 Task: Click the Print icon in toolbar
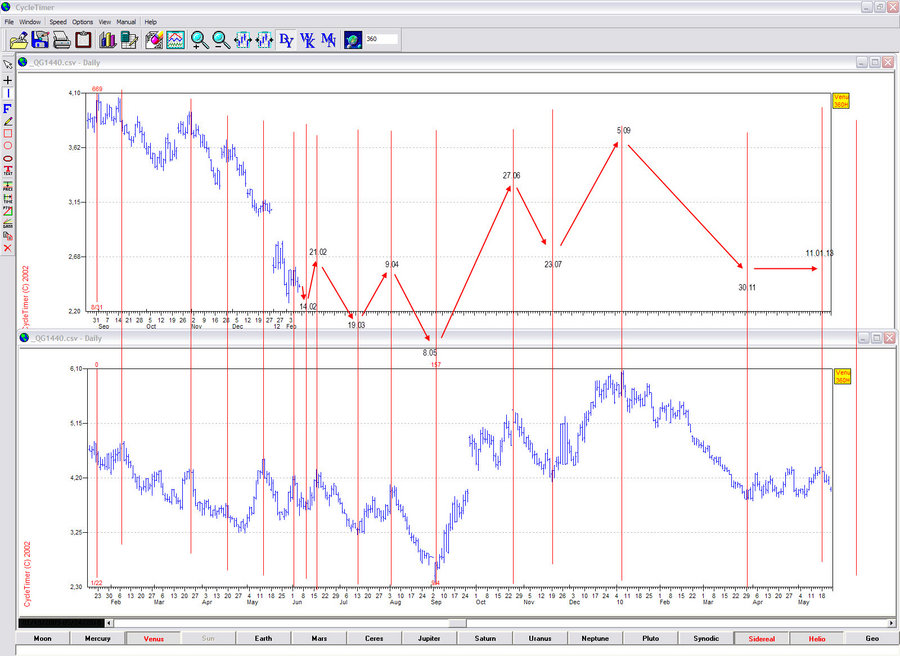click(x=61, y=40)
